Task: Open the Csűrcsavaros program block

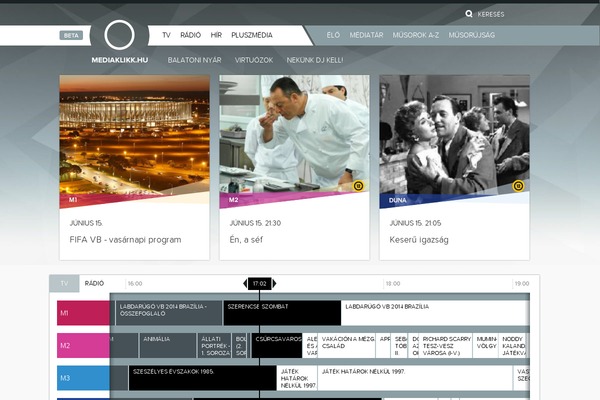Action: (277, 346)
